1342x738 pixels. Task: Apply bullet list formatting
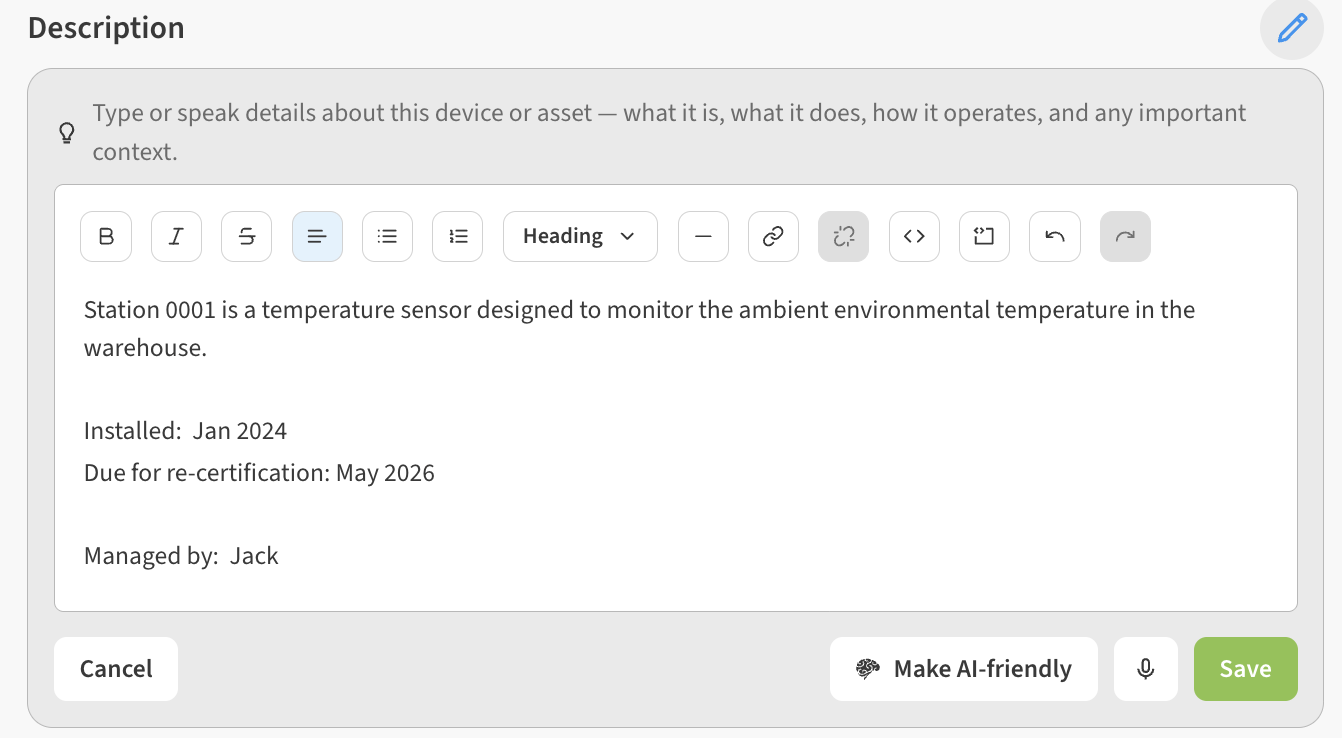click(387, 237)
